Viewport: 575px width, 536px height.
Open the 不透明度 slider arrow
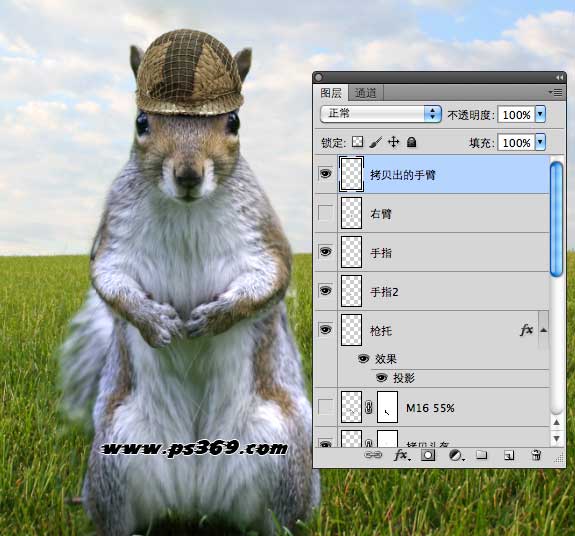coord(541,114)
